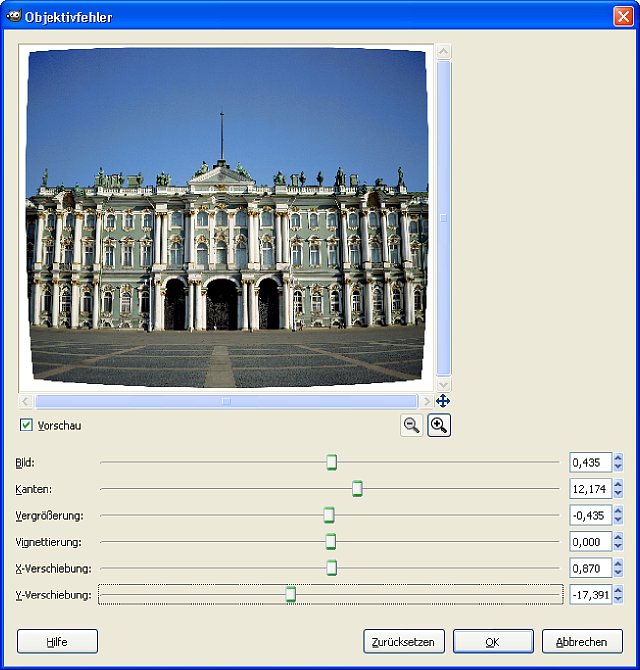The image size is (640, 670).
Task: Click the Y-Verschiebung slider handle
Action: pos(291,595)
